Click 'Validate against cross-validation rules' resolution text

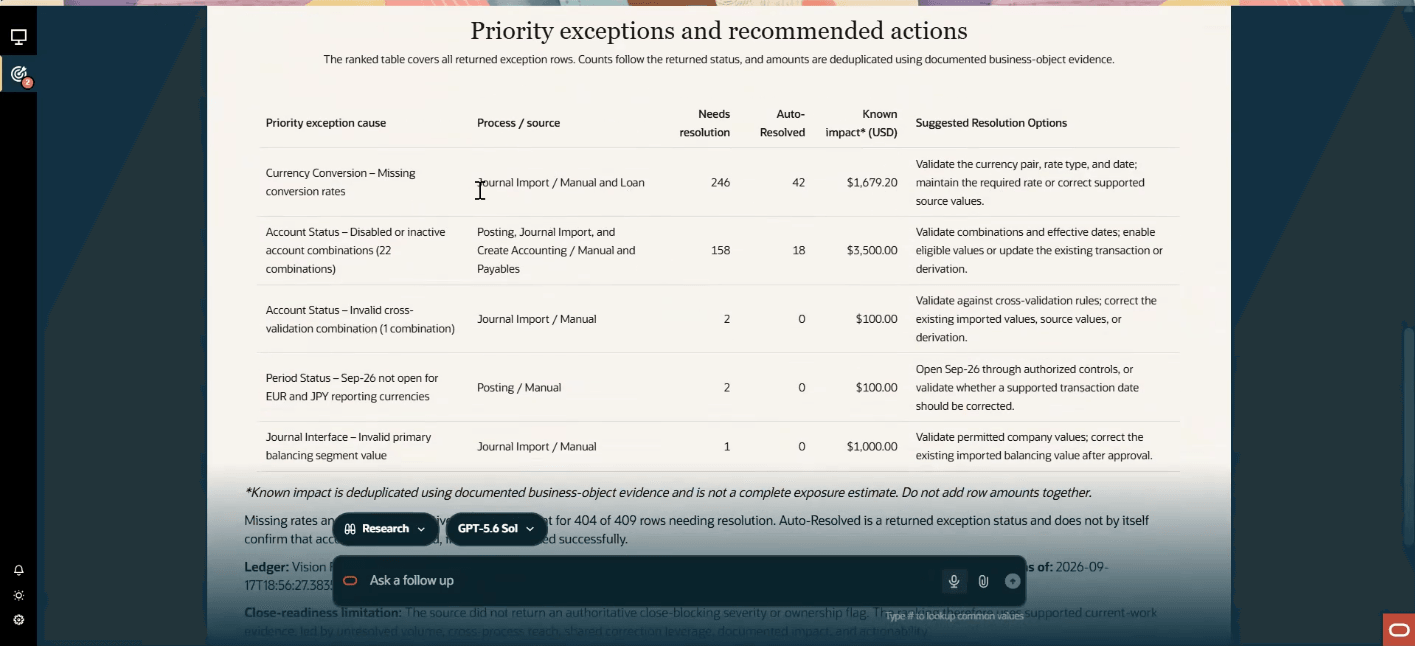[1036, 319]
